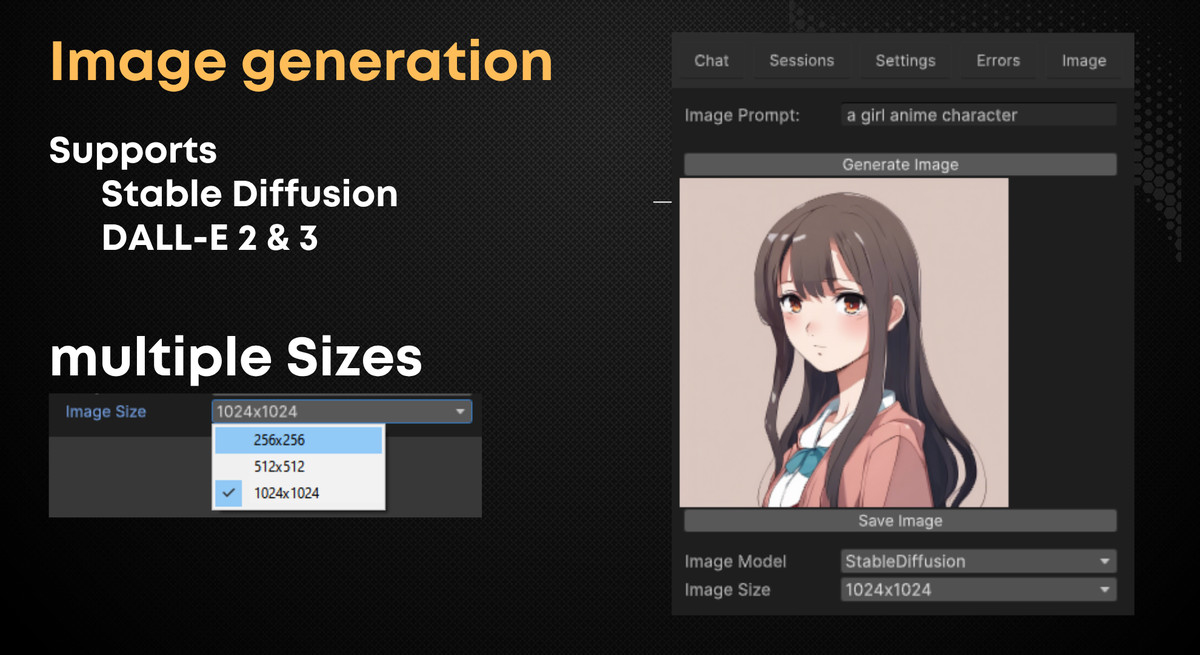Open the Sessions tab
Viewport: 1200px width, 655px height.
(801, 61)
